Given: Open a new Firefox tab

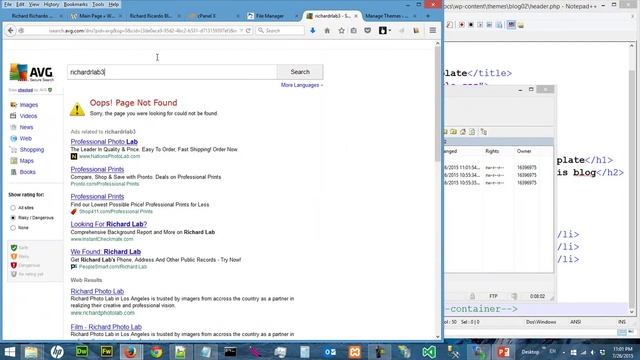Looking at the screenshot, I should tap(428, 16).
